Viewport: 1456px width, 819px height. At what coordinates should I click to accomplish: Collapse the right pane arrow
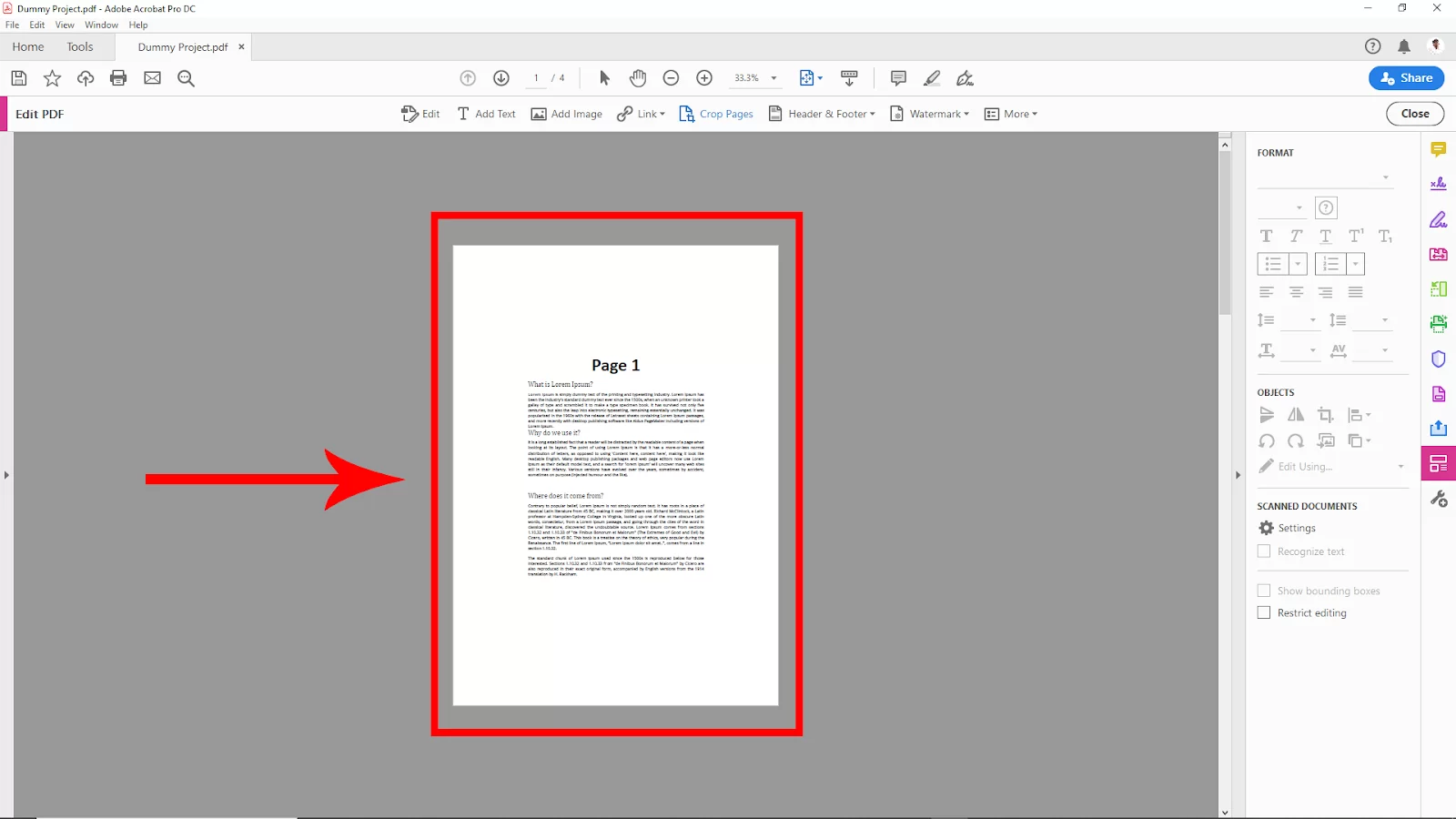1238,475
